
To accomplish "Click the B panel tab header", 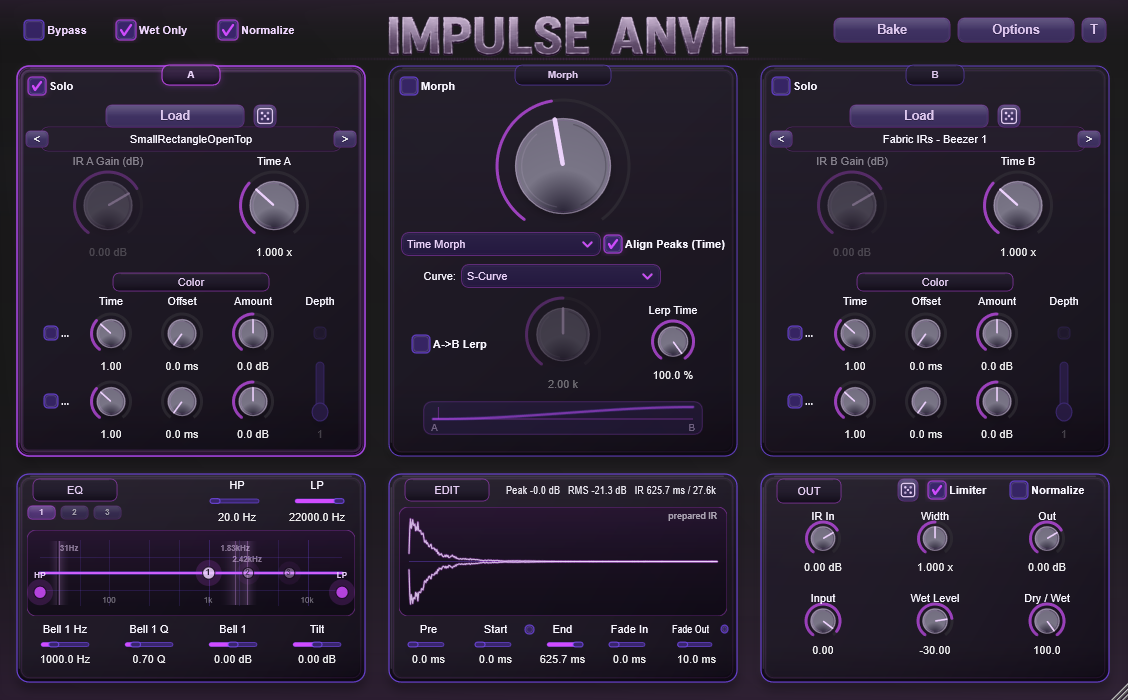I will [934, 75].
